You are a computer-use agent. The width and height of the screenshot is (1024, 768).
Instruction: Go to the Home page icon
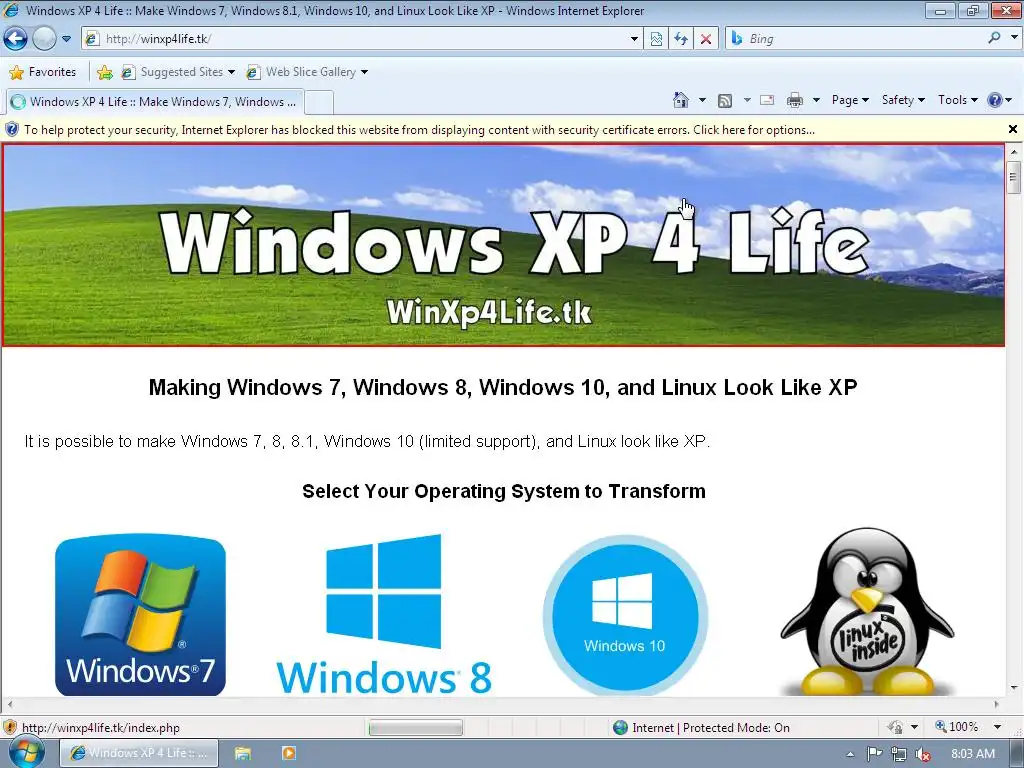coord(681,100)
